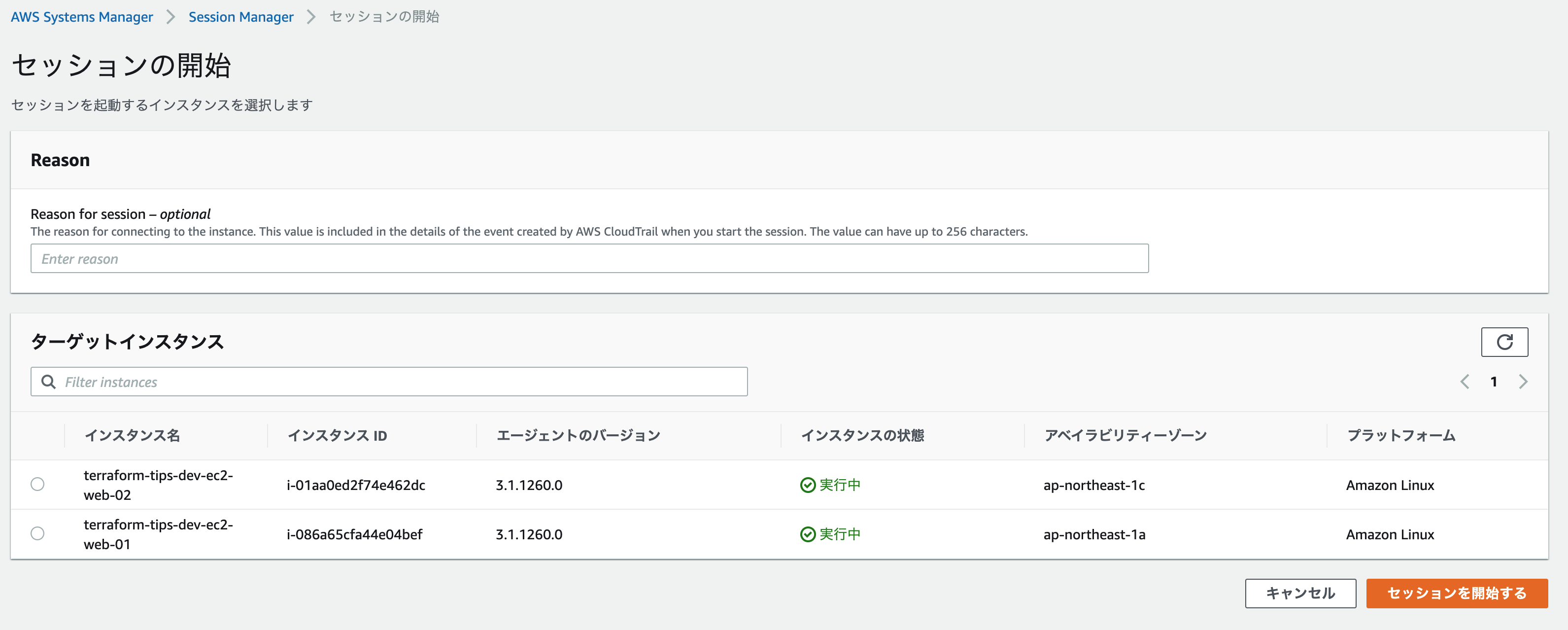Click the previous page arrow

point(1465,382)
